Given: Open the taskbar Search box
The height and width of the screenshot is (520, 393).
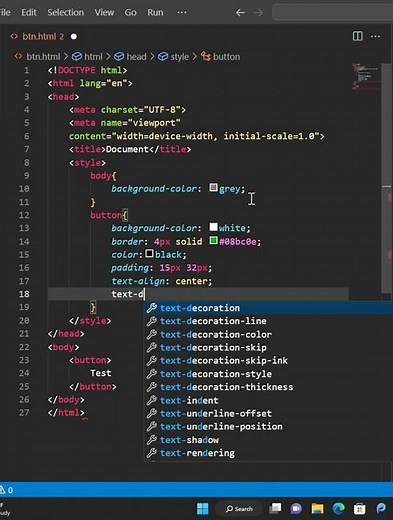Looking at the screenshot, I should pos(239,509).
